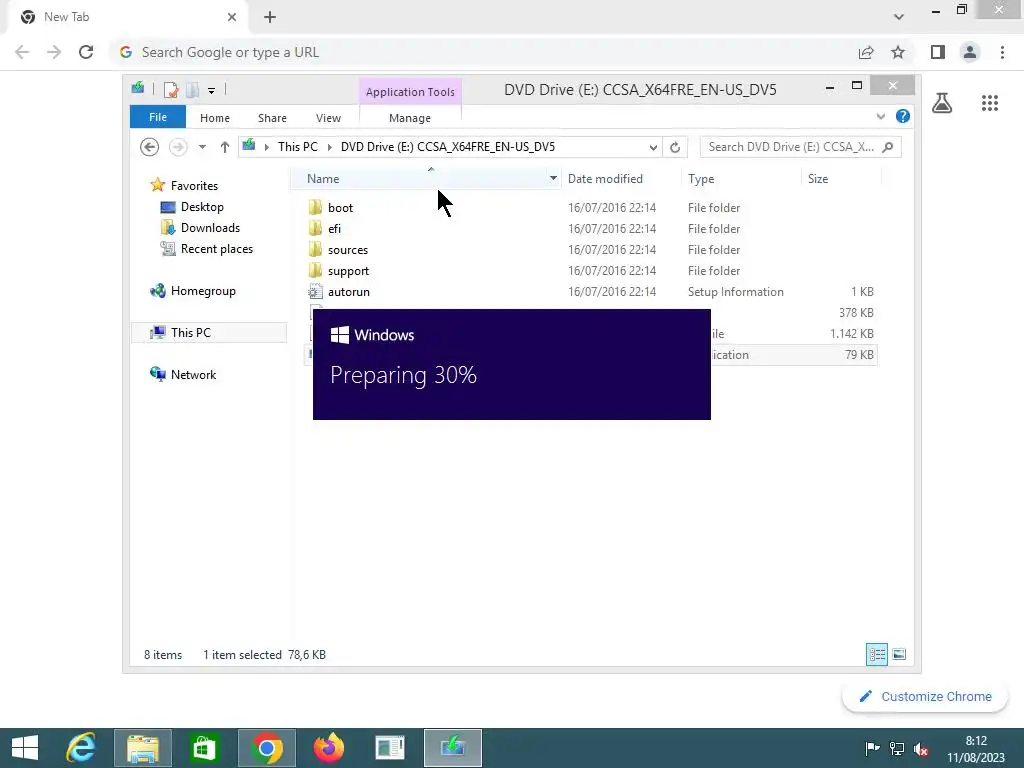The height and width of the screenshot is (768, 1024).
Task: Click the Application Tools tab header
Action: pyautogui.click(x=410, y=92)
